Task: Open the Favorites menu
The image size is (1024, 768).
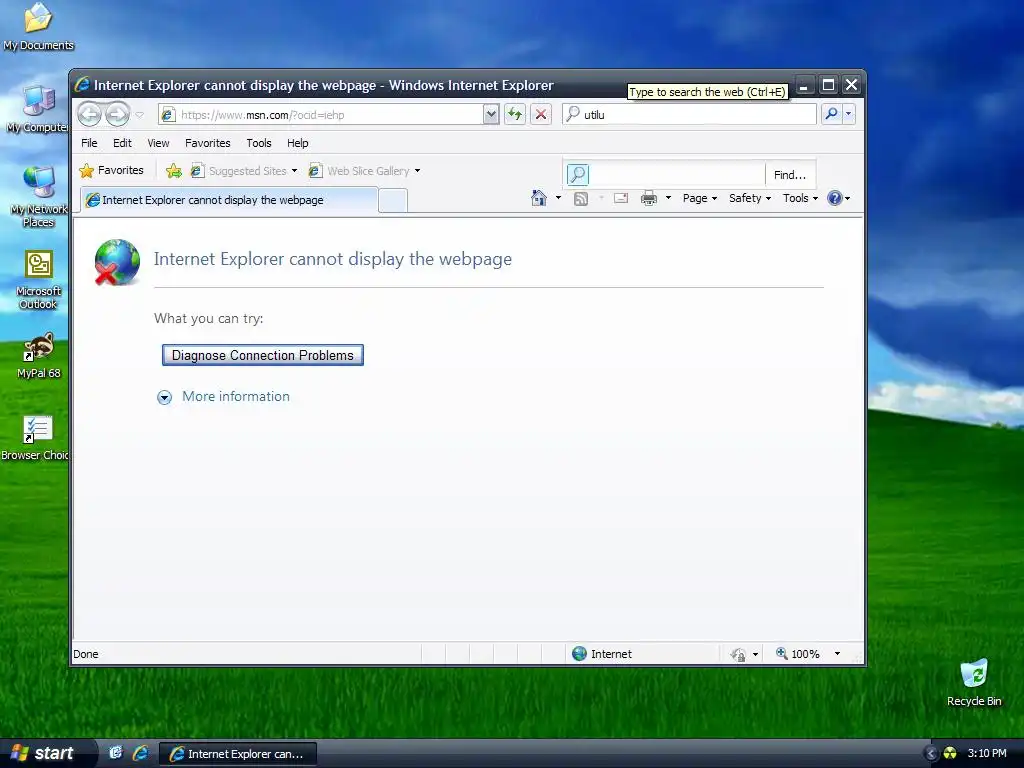Action: [208, 143]
